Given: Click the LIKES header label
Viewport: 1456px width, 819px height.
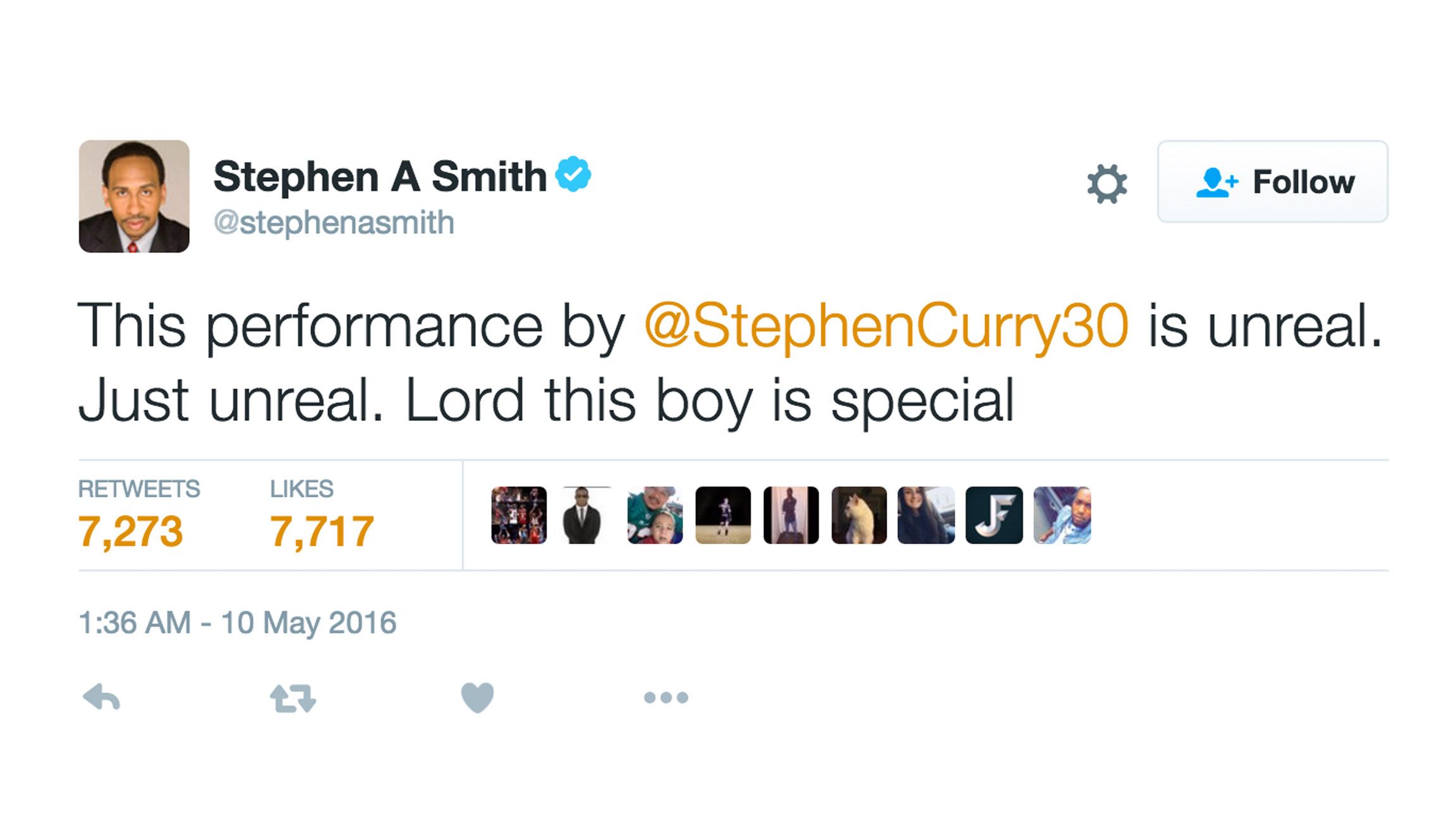Looking at the screenshot, I should coord(303,488).
